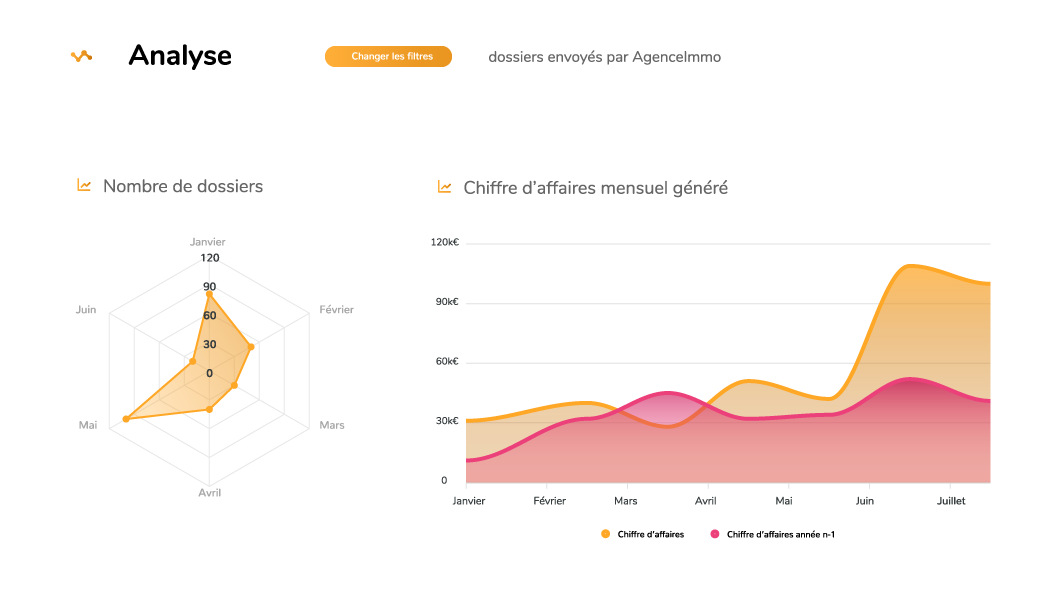Image resolution: width=1037 pixels, height=616 pixels.
Task: Click the "Chiffre d'affaires année n-1" legend label
Action: [780, 535]
